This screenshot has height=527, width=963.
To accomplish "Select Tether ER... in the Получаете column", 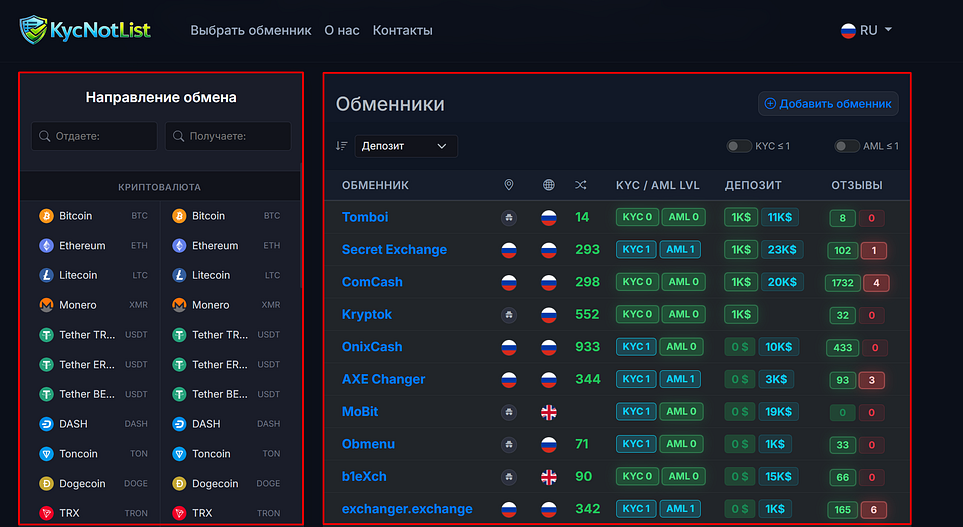I will (226, 364).
